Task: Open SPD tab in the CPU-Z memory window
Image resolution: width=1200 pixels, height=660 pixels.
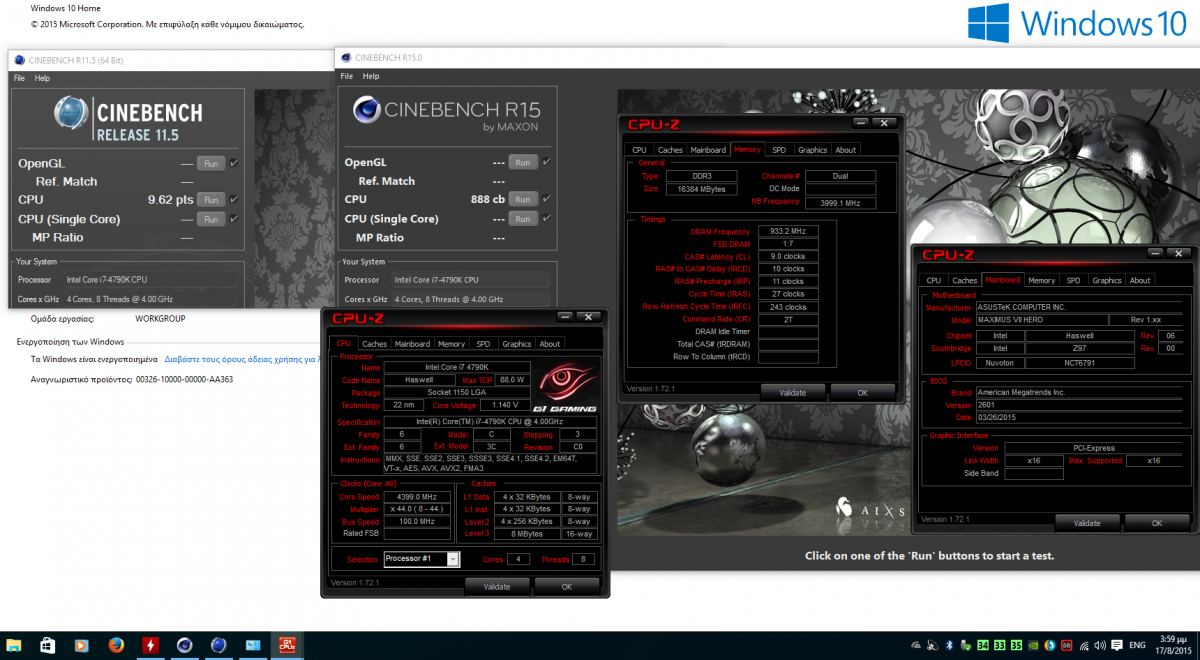Action: pyautogui.click(x=779, y=150)
